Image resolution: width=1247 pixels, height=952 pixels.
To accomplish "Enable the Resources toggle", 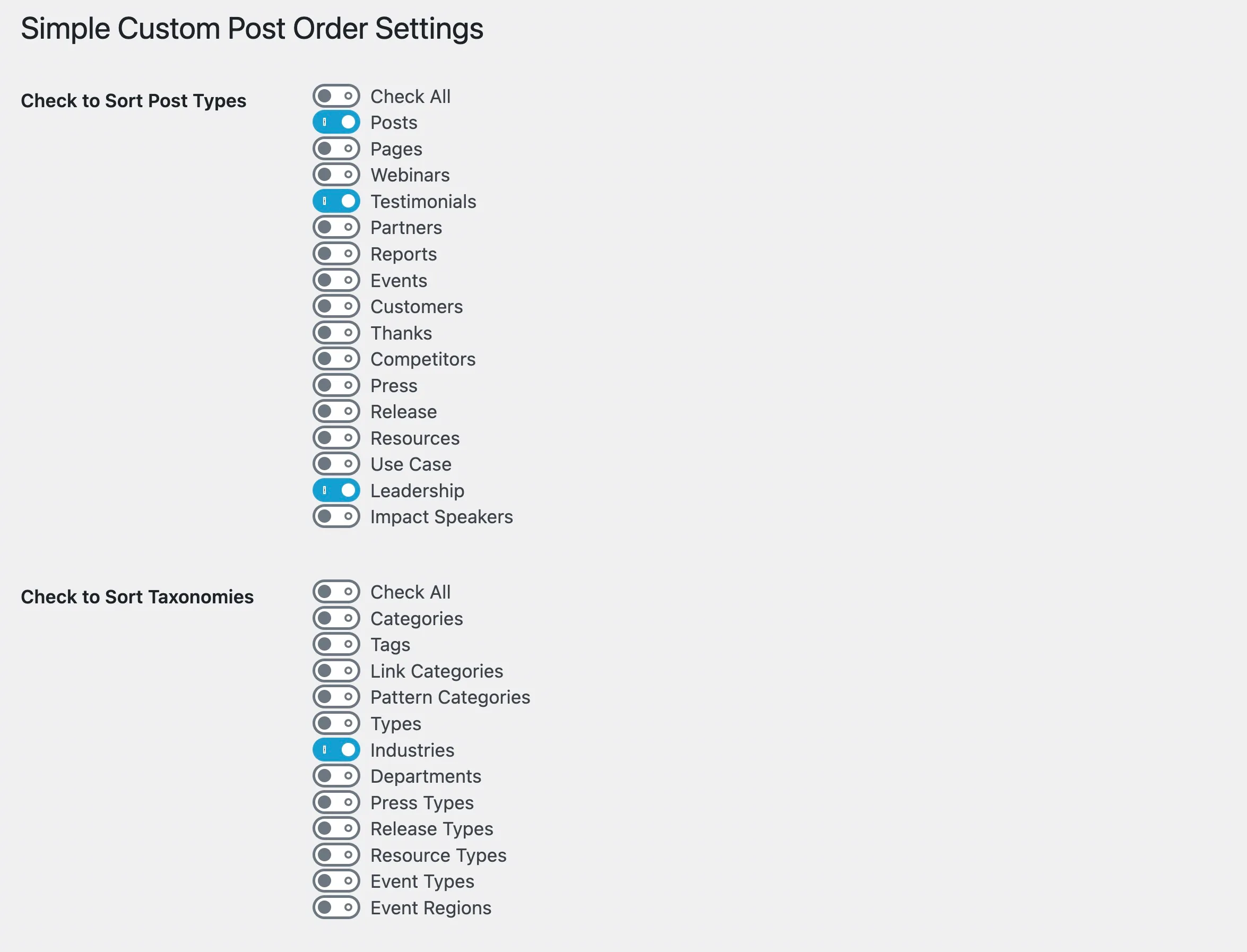I will [336, 437].
